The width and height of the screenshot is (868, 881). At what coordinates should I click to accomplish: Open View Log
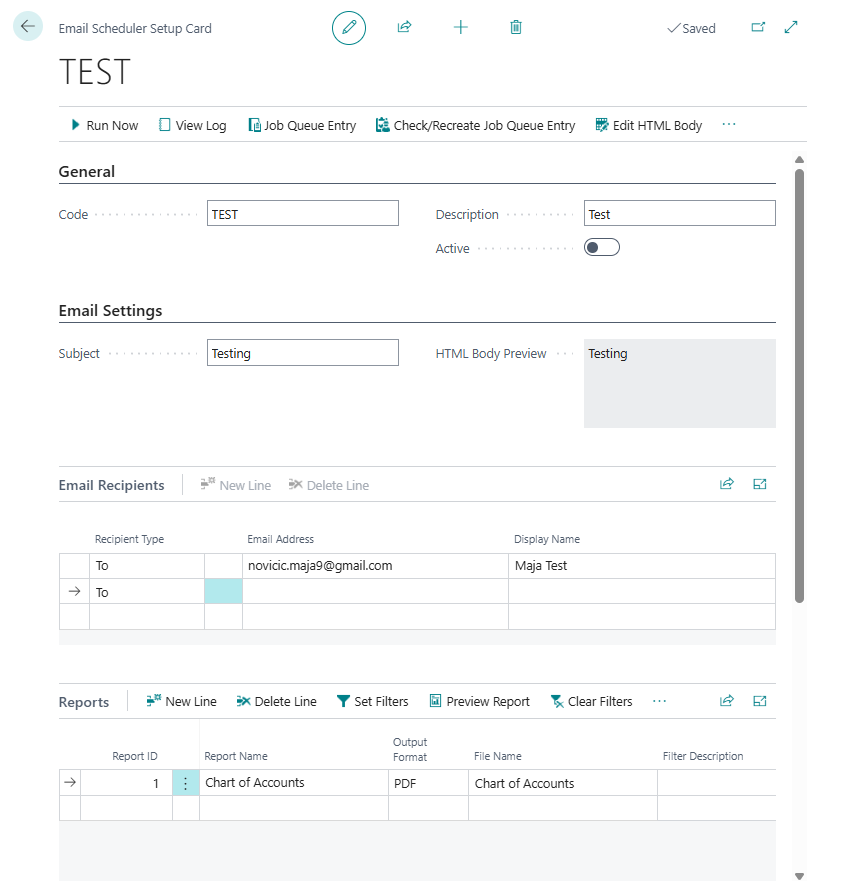click(193, 125)
